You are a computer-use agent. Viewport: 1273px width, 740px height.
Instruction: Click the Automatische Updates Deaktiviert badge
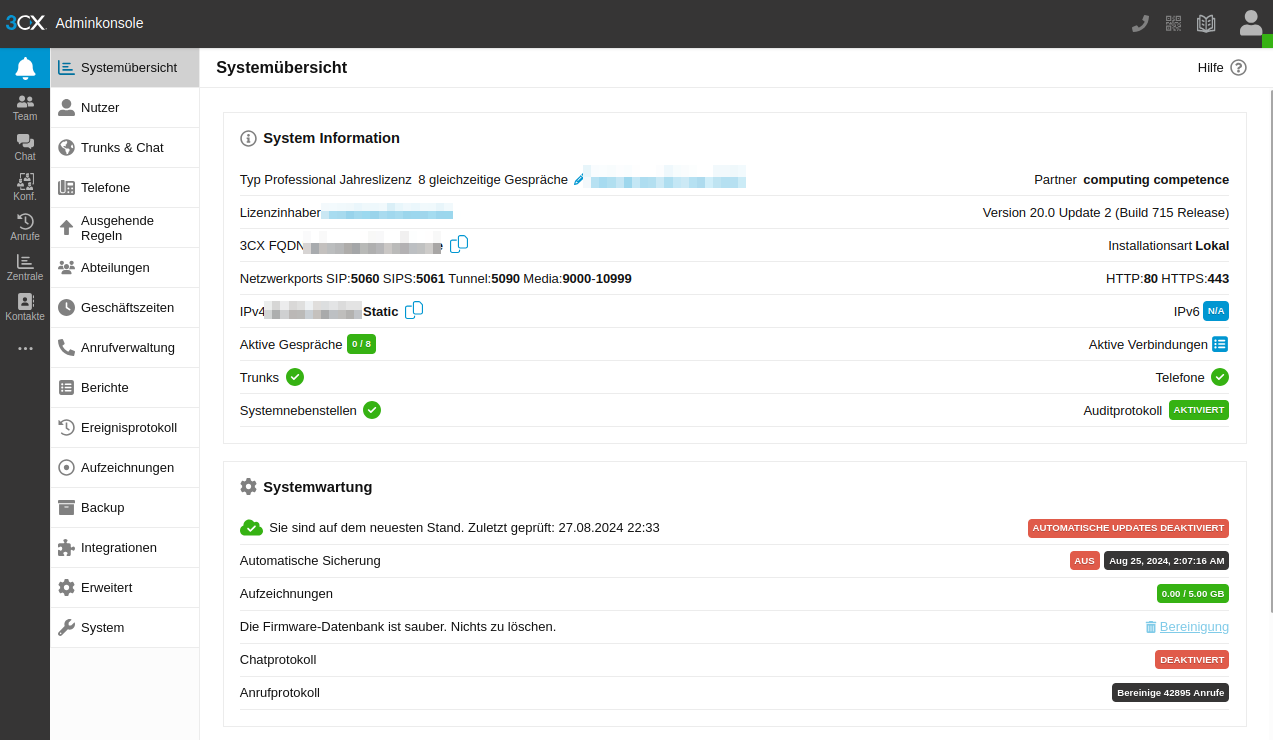(x=1128, y=528)
